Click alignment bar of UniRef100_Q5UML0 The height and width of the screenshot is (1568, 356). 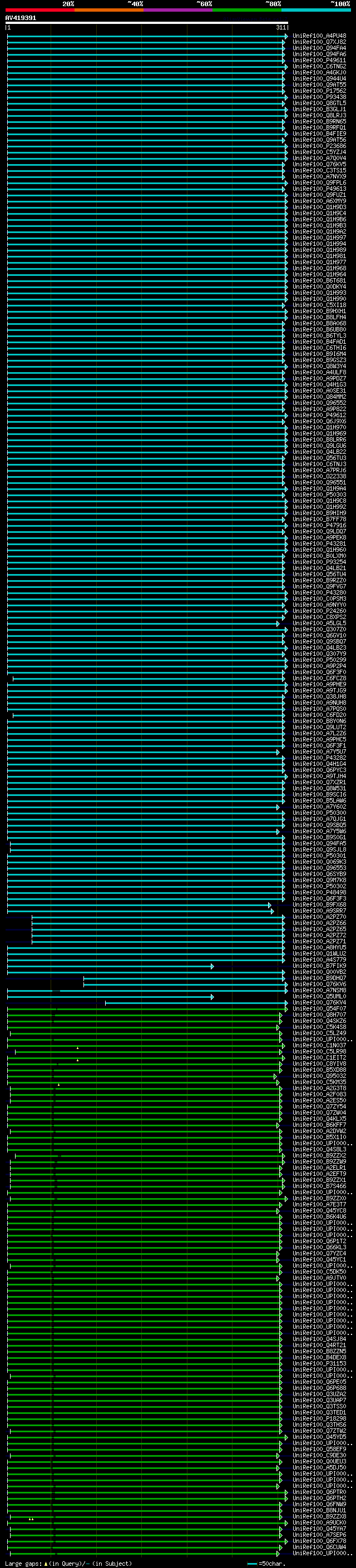click(x=110, y=996)
